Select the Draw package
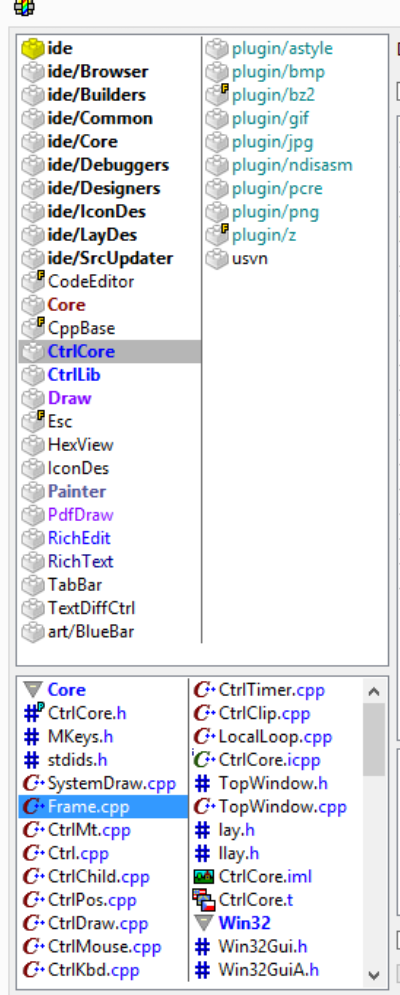Image resolution: width=400 pixels, height=995 pixels. tap(69, 399)
